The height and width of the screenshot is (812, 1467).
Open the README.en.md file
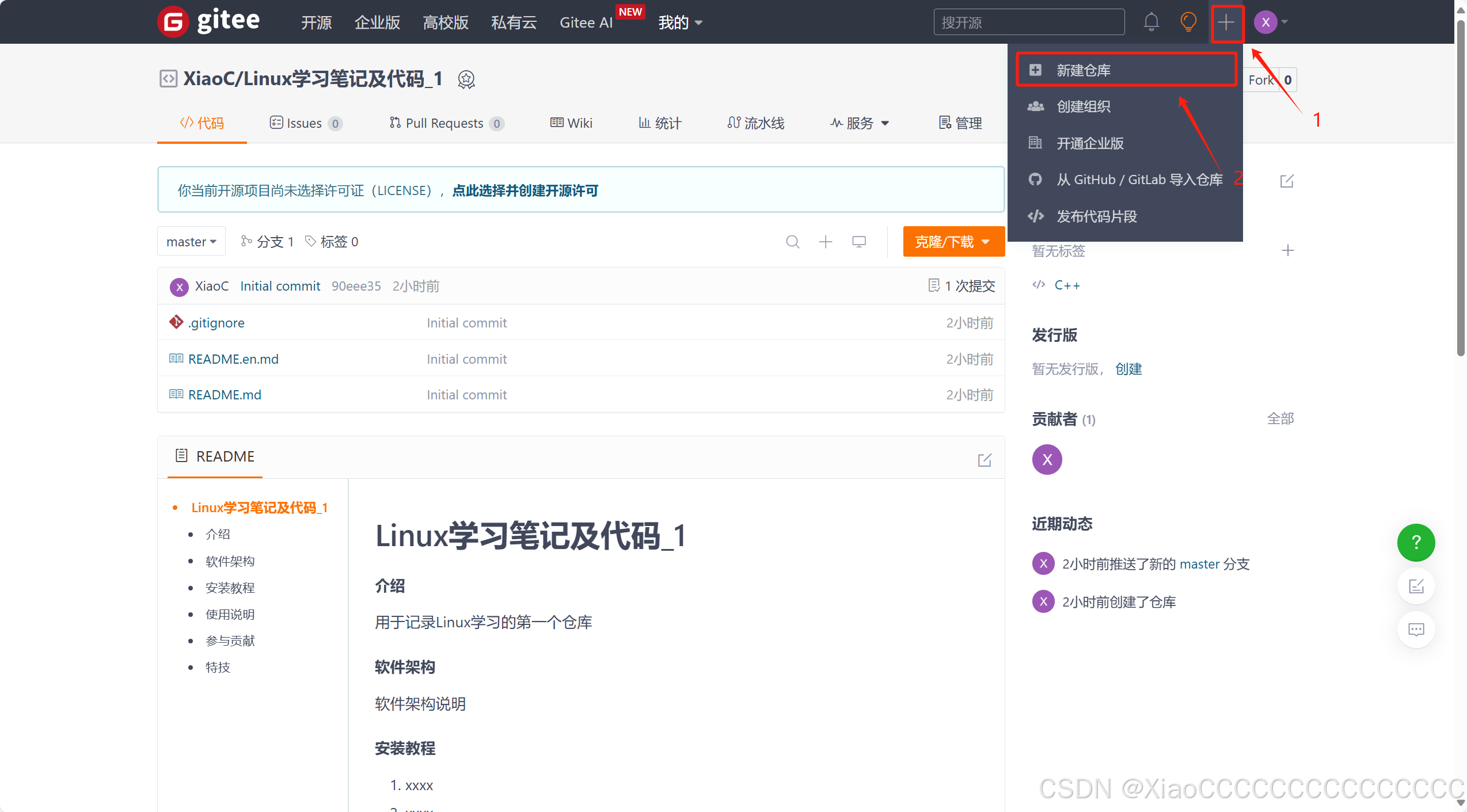point(233,359)
